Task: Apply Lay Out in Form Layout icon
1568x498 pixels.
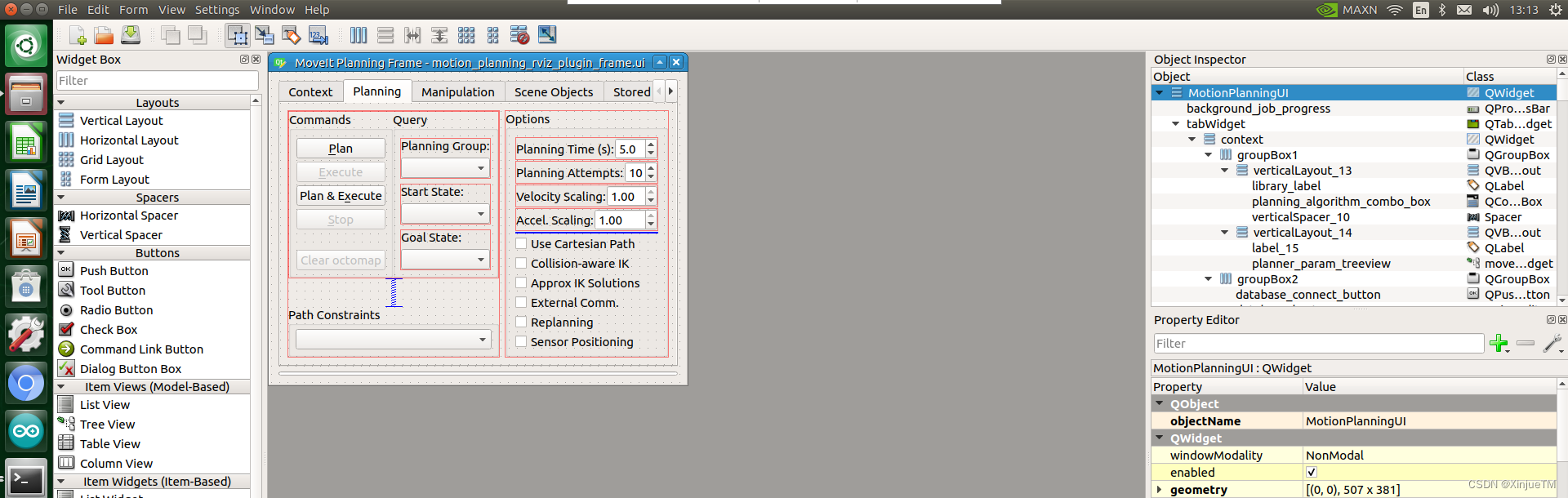Action: coord(493,35)
